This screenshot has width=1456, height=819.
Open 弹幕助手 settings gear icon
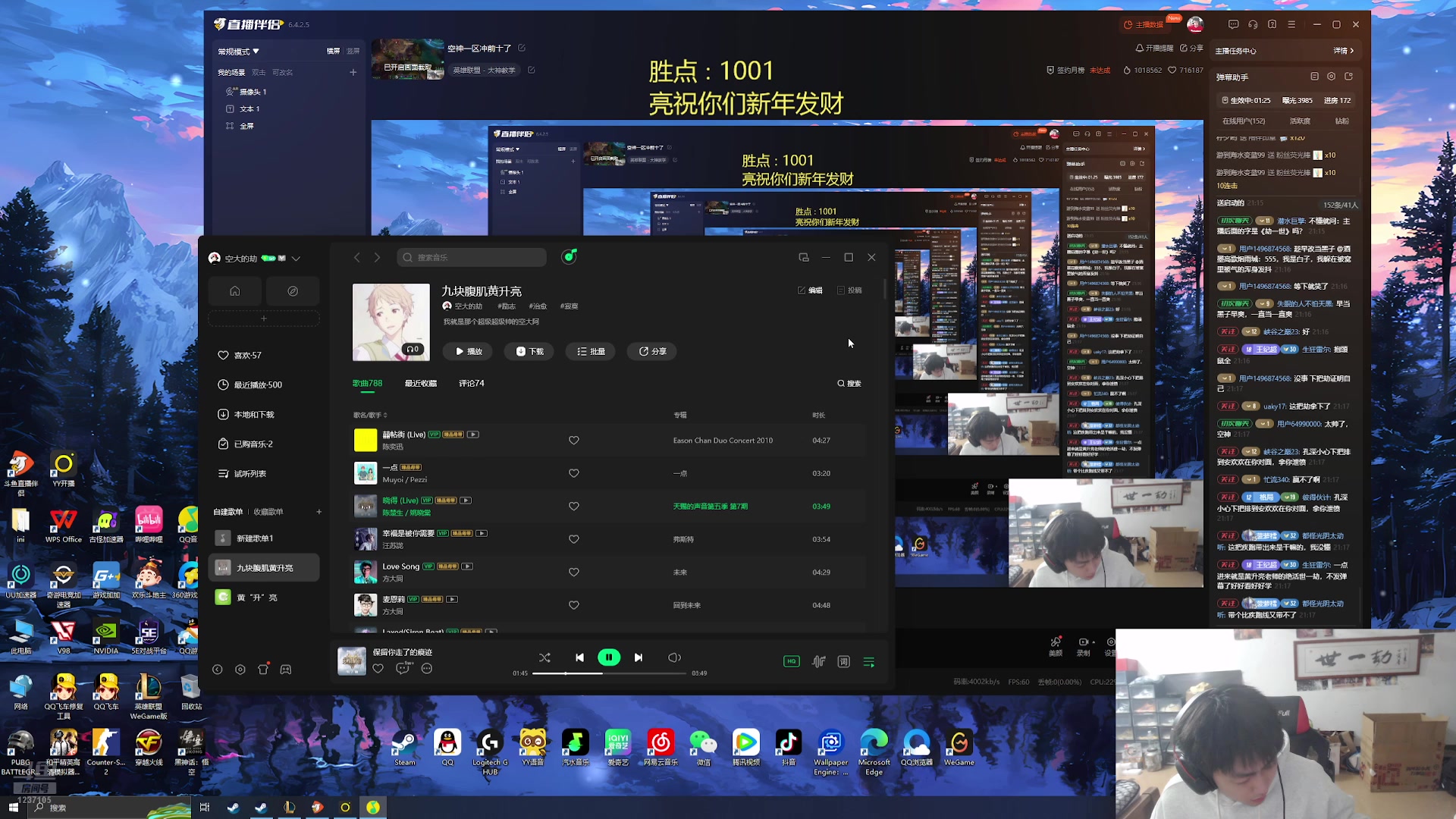tap(1331, 77)
